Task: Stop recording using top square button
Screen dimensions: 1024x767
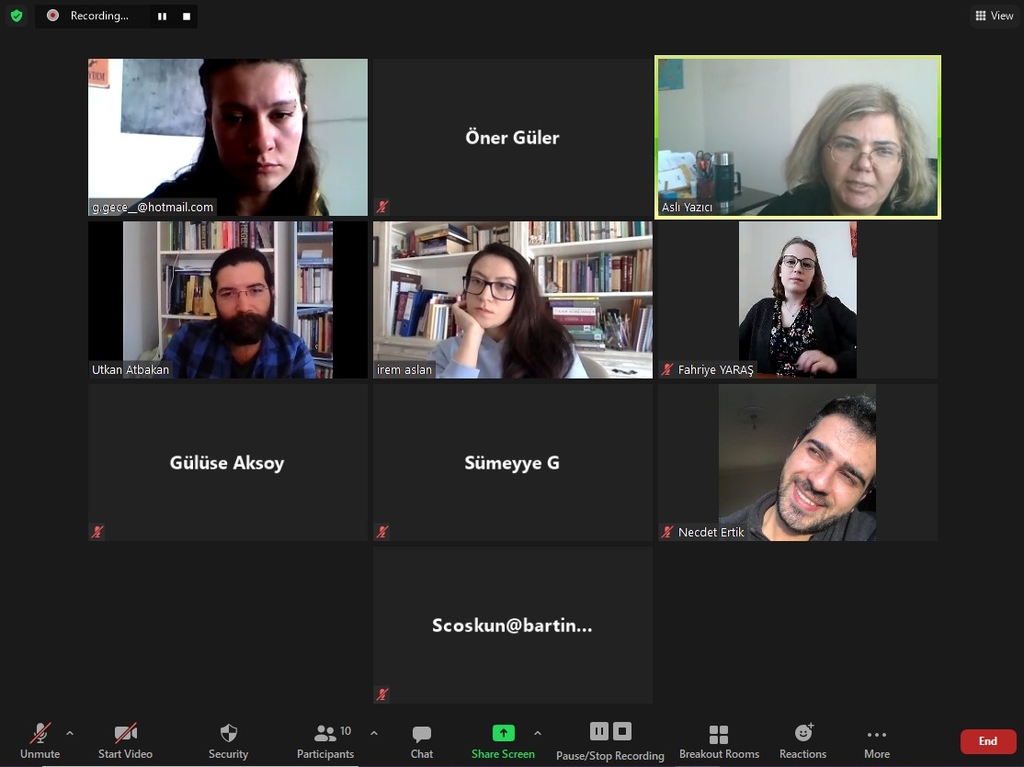Action: coord(187,16)
